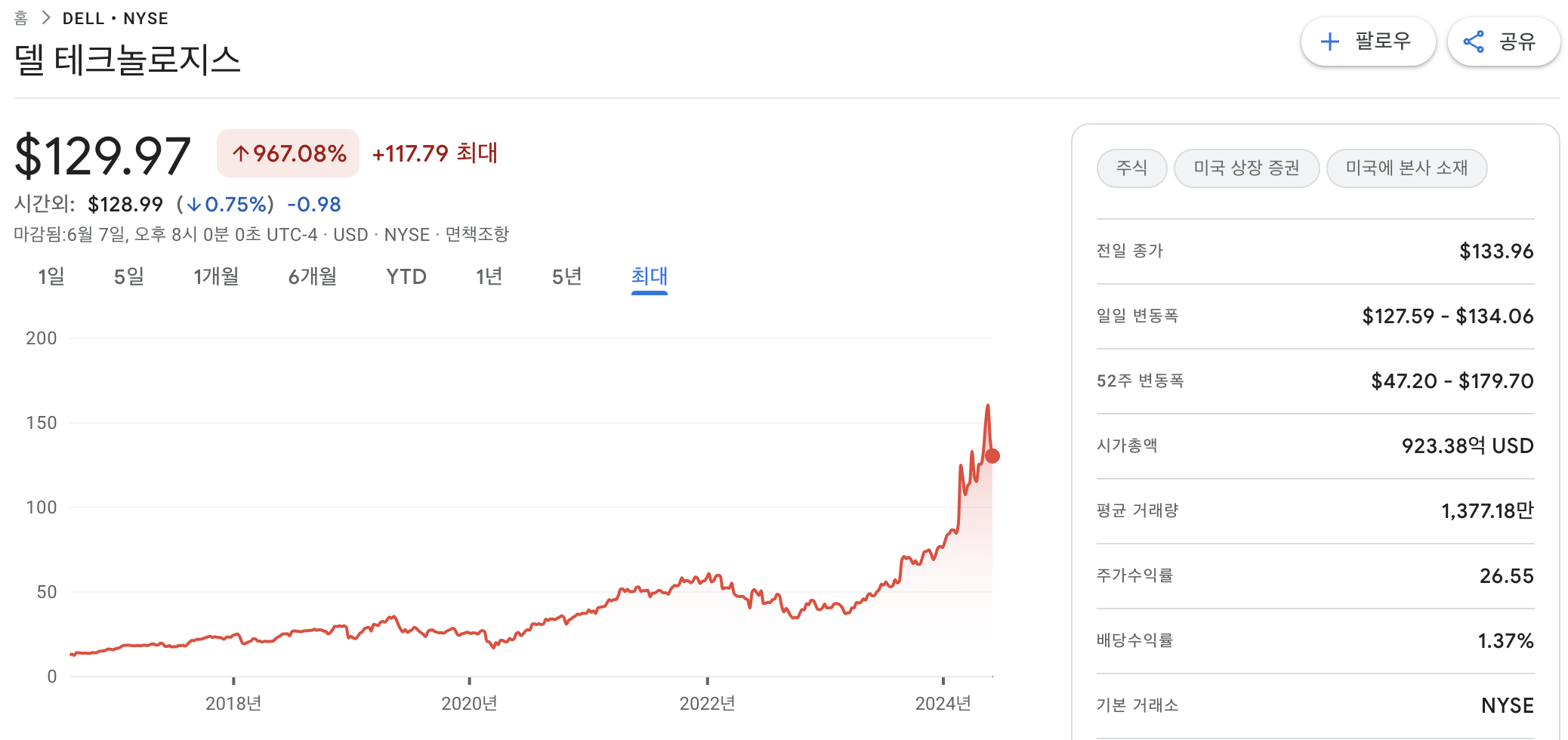1568x740 pixels.
Task: Show the 1년 chart range
Action: pos(489,276)
